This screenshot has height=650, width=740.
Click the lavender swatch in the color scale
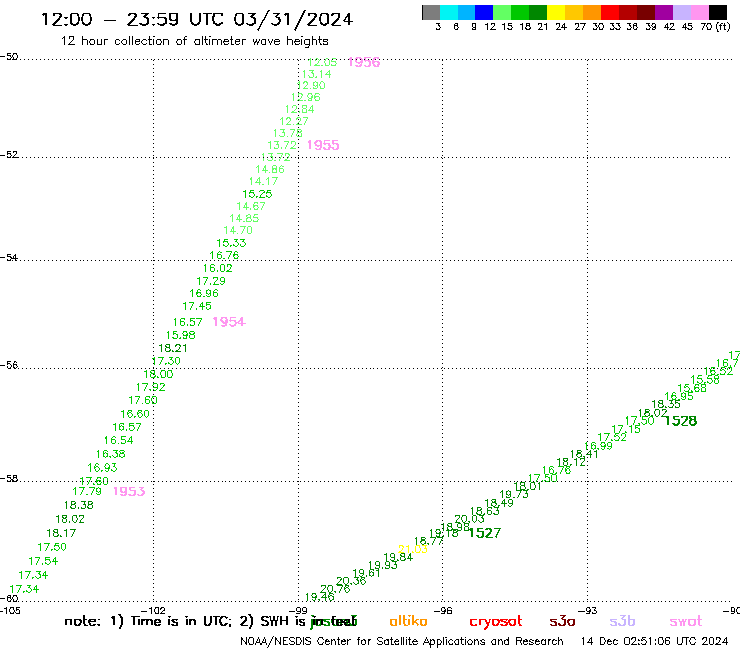(681, 12)
